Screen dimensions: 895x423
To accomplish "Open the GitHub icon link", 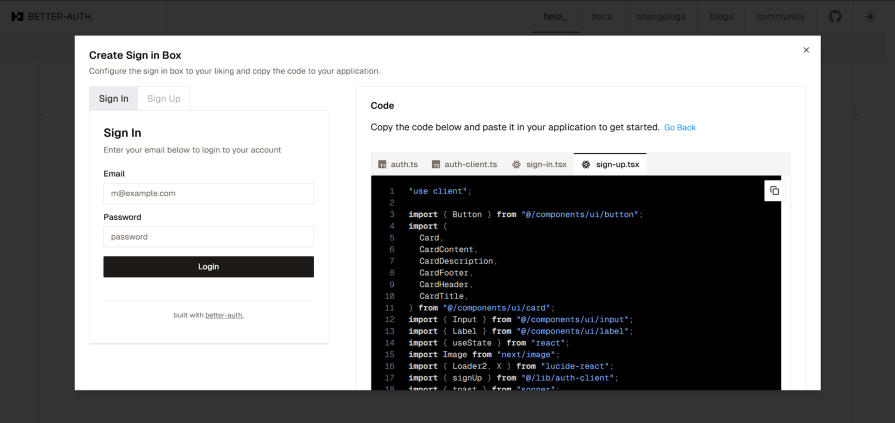I will point(835,17).
